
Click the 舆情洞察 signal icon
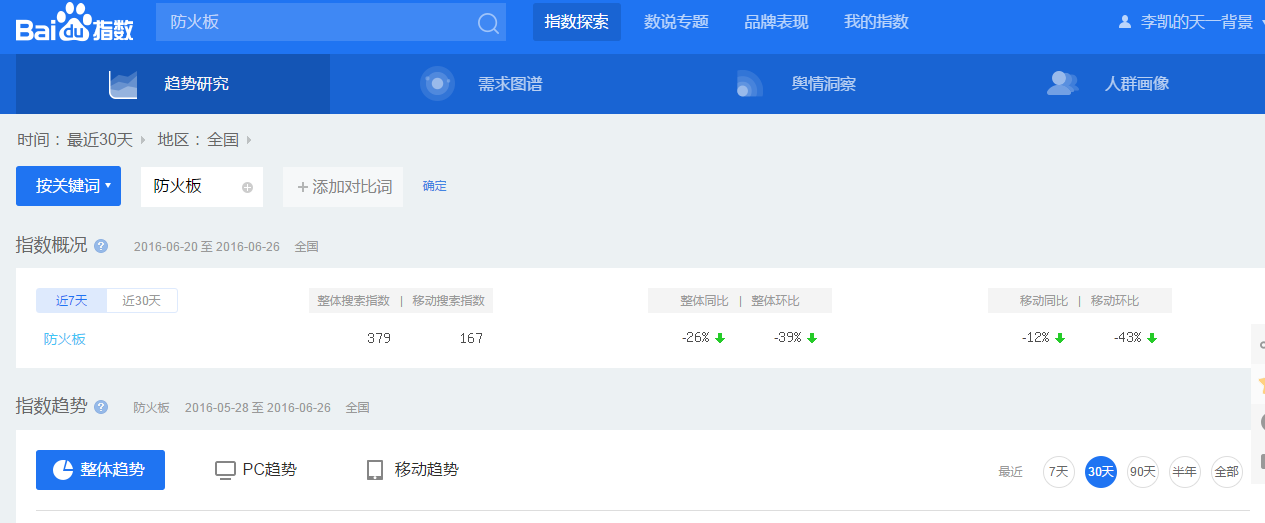click(x=749, y=84)
